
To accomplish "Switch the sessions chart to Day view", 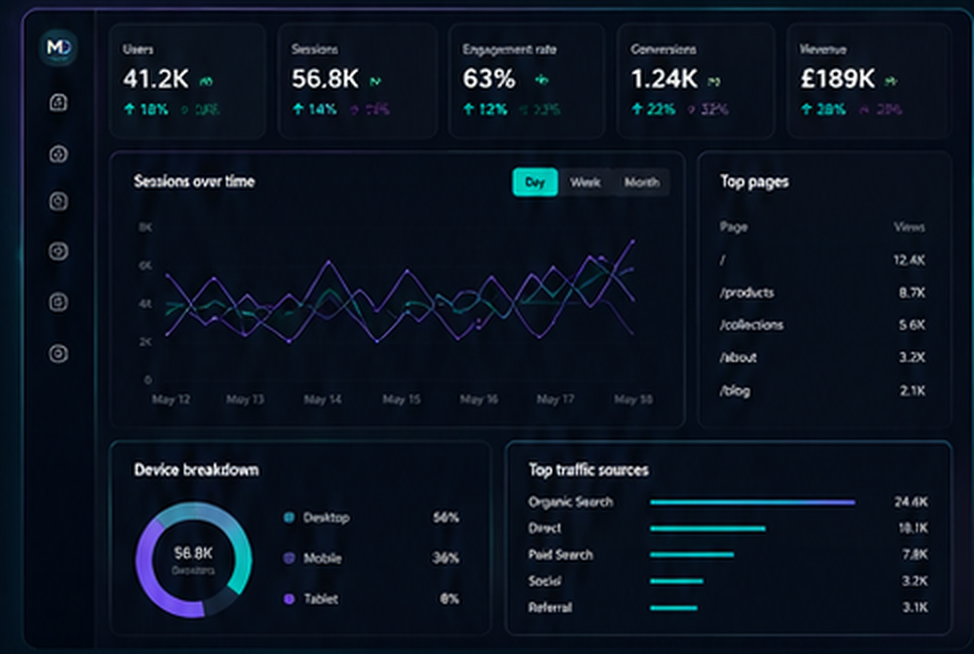I will [x=535, y=182].
